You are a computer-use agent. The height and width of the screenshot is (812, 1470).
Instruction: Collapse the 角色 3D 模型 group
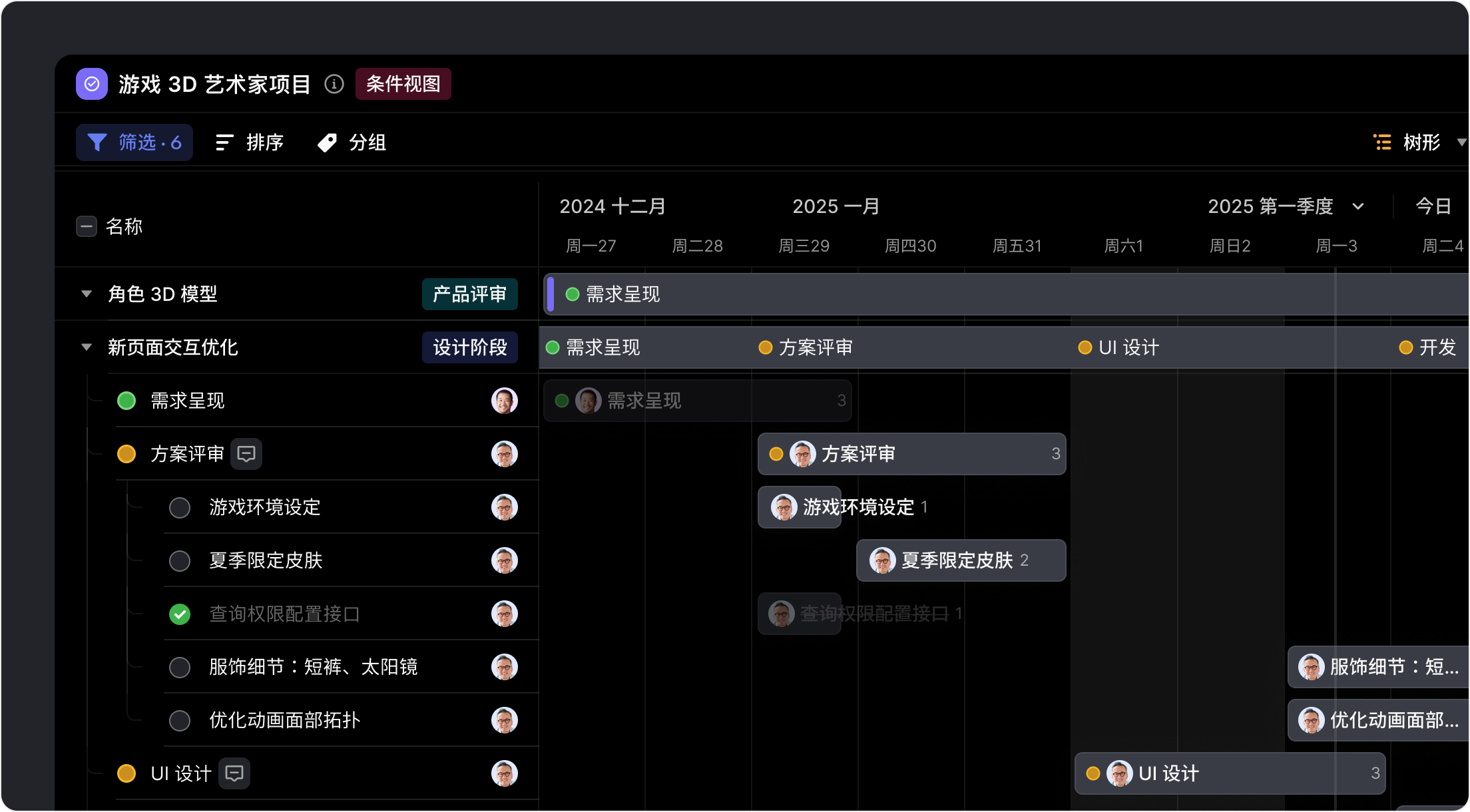point(87,294)
